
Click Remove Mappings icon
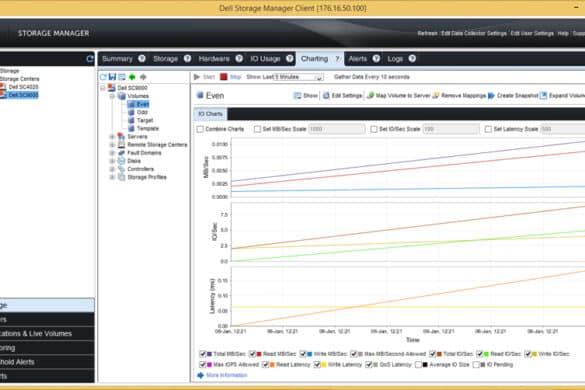pyautogui.click(x=436, y=96)
